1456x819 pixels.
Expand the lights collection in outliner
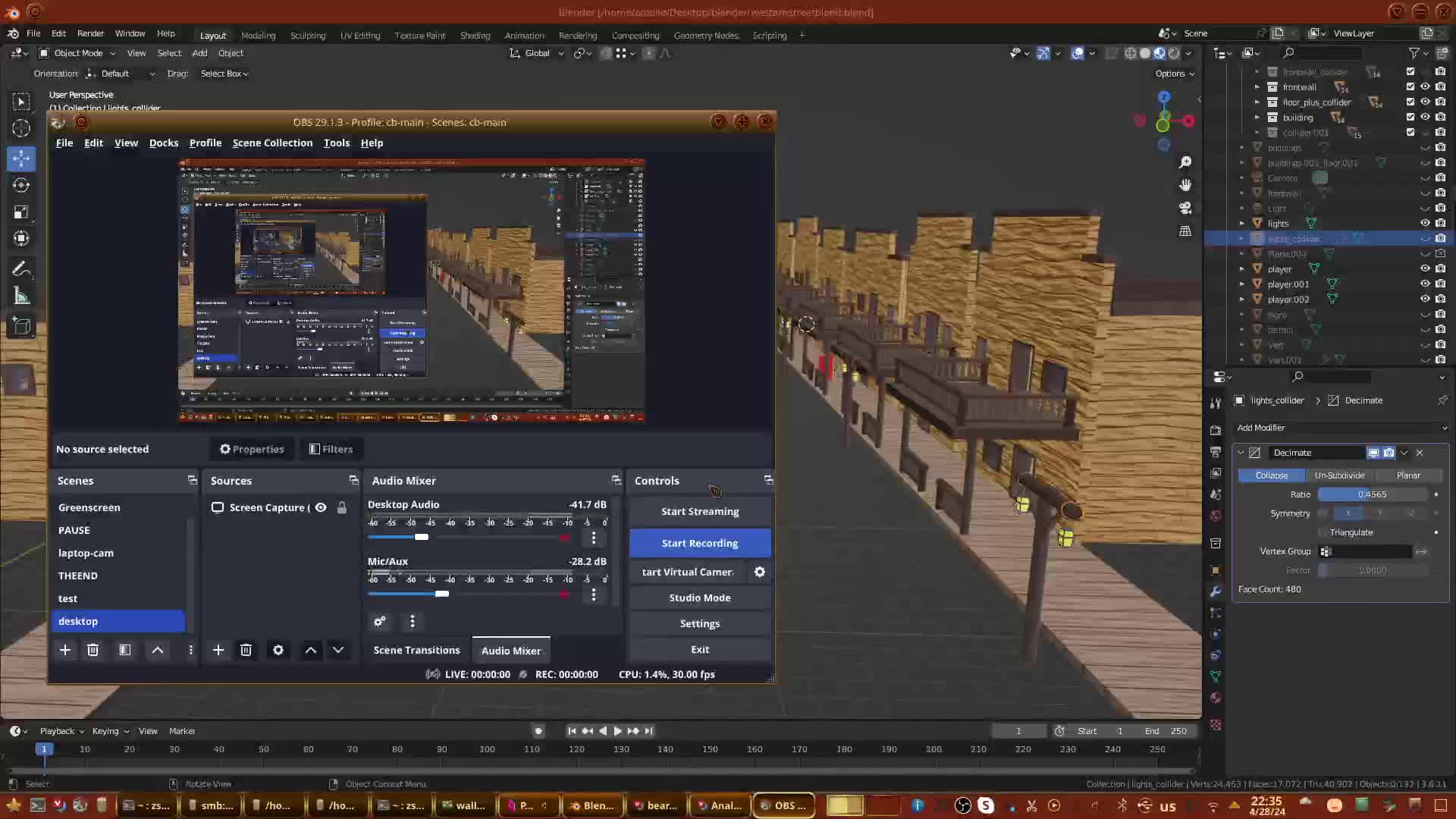[x=1242, y=223]
